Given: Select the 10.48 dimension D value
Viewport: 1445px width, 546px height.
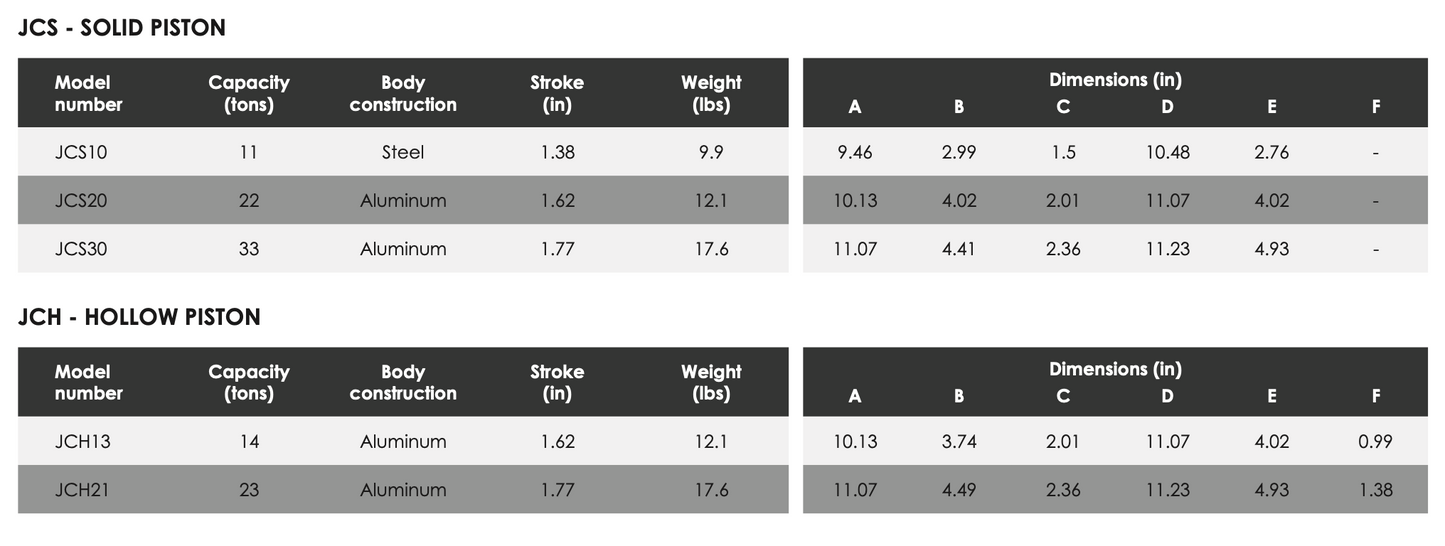Looking at the screenshot, I should [x=1167, y=152].
